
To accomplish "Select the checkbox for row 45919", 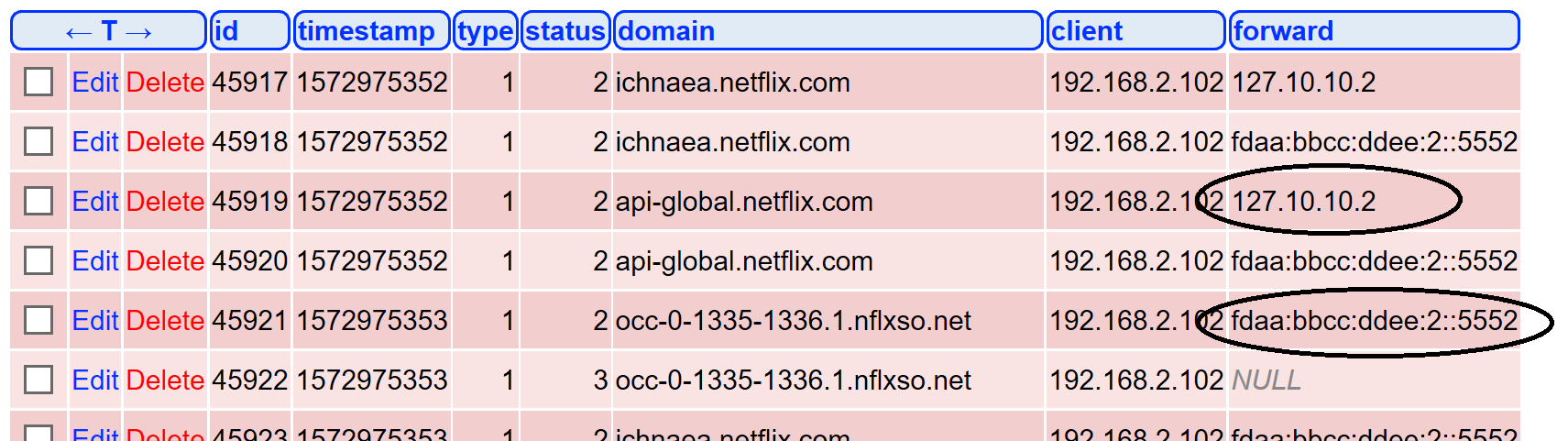I will pyautogui.click(x=38, y=202).
